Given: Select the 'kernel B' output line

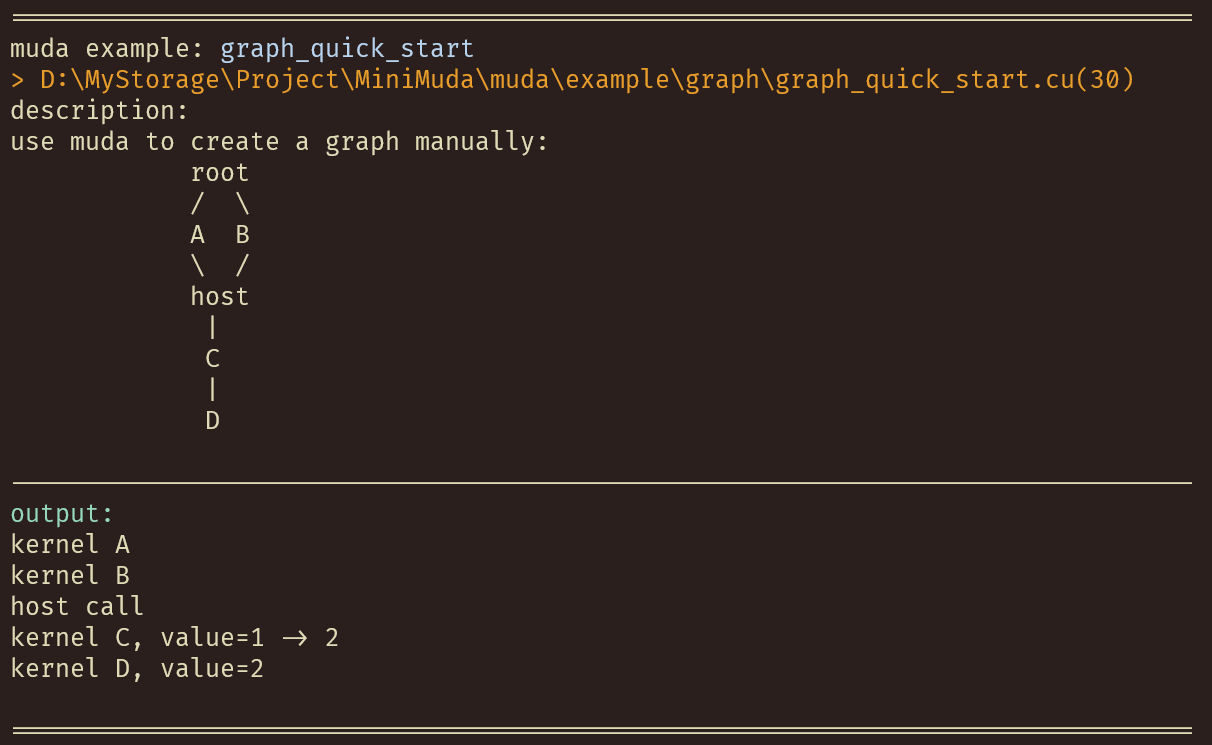Looking at the screenshot, I should pos(70,576).
